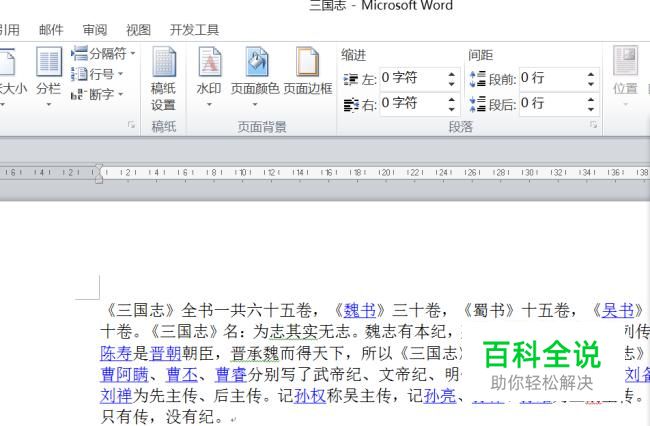Image resolution: width=650 pixels, height=426 pixels.
Task: Open the 孙权 hyperlink
Action: coord(310,396)
